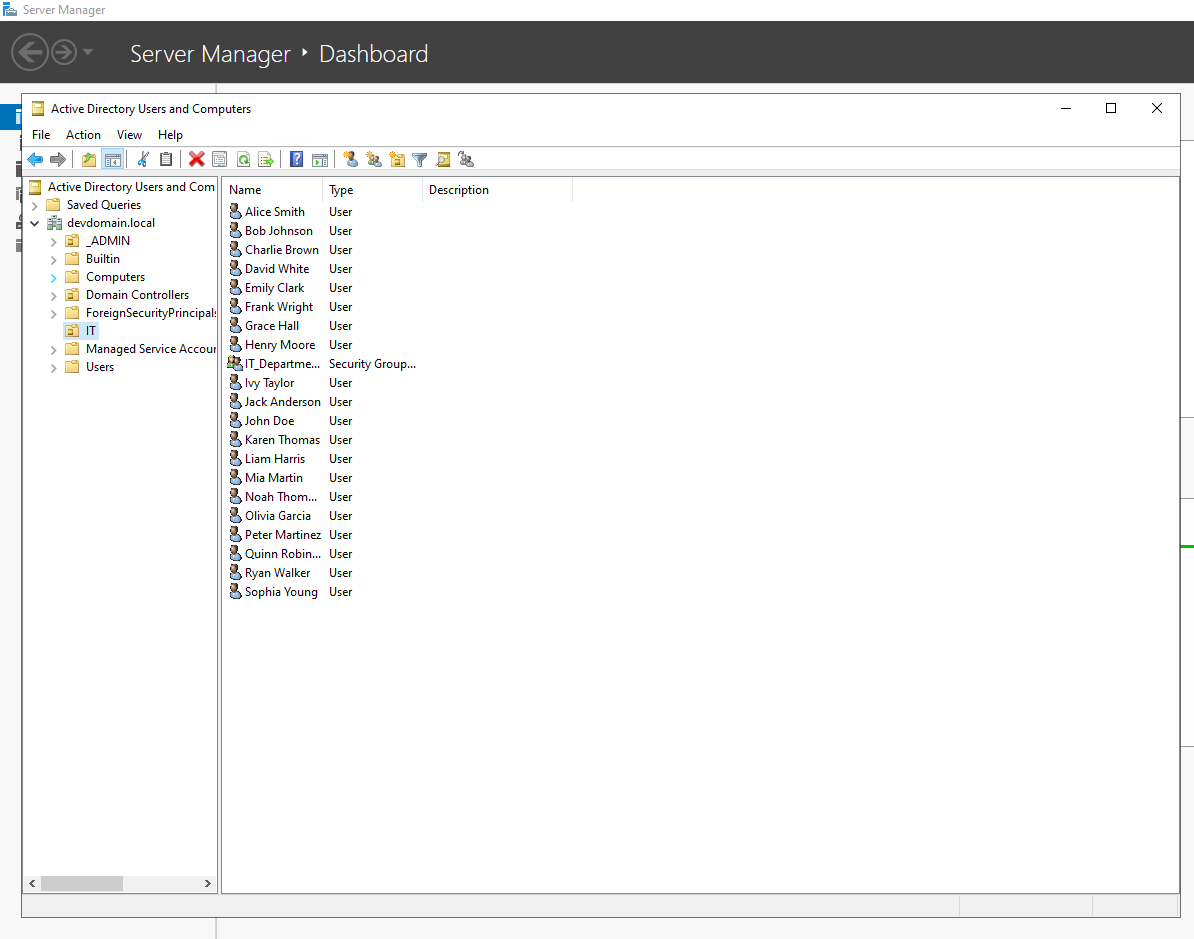Viewport: 1194px width, 939px height.
Task: Create a new user with toolbar icon
Action: coord(350,159)
